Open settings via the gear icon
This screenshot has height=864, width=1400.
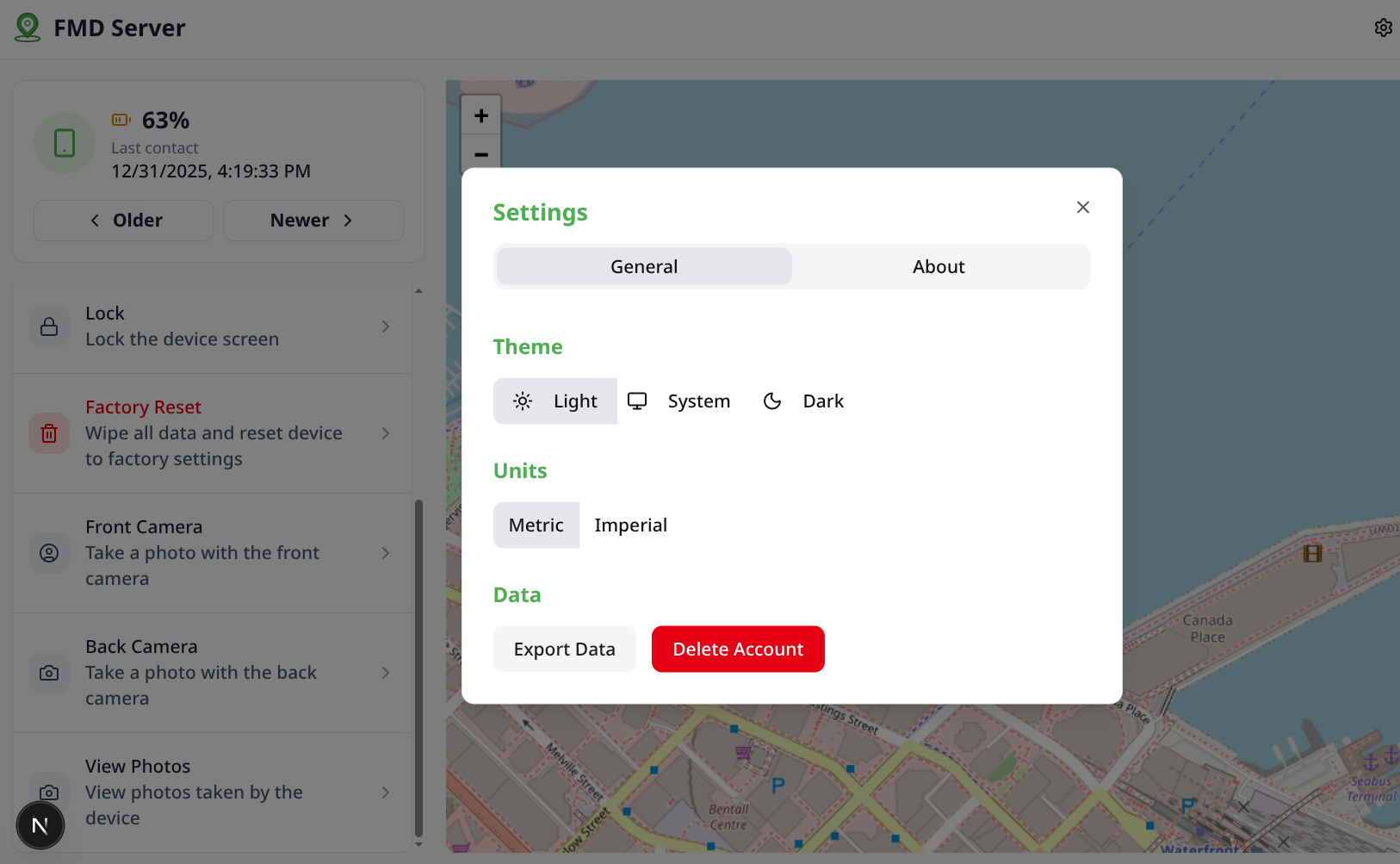(1383, 27)
